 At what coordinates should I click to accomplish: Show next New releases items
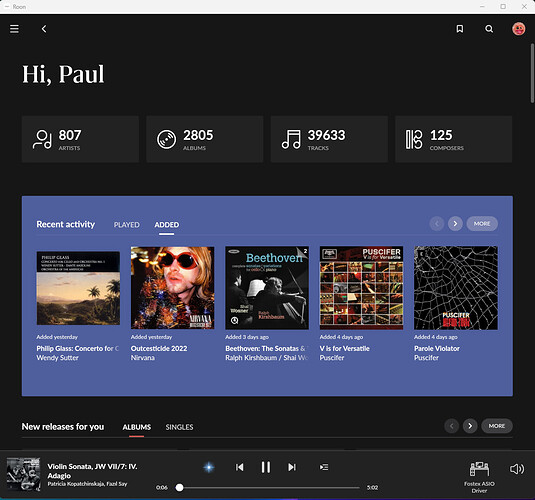470,426
